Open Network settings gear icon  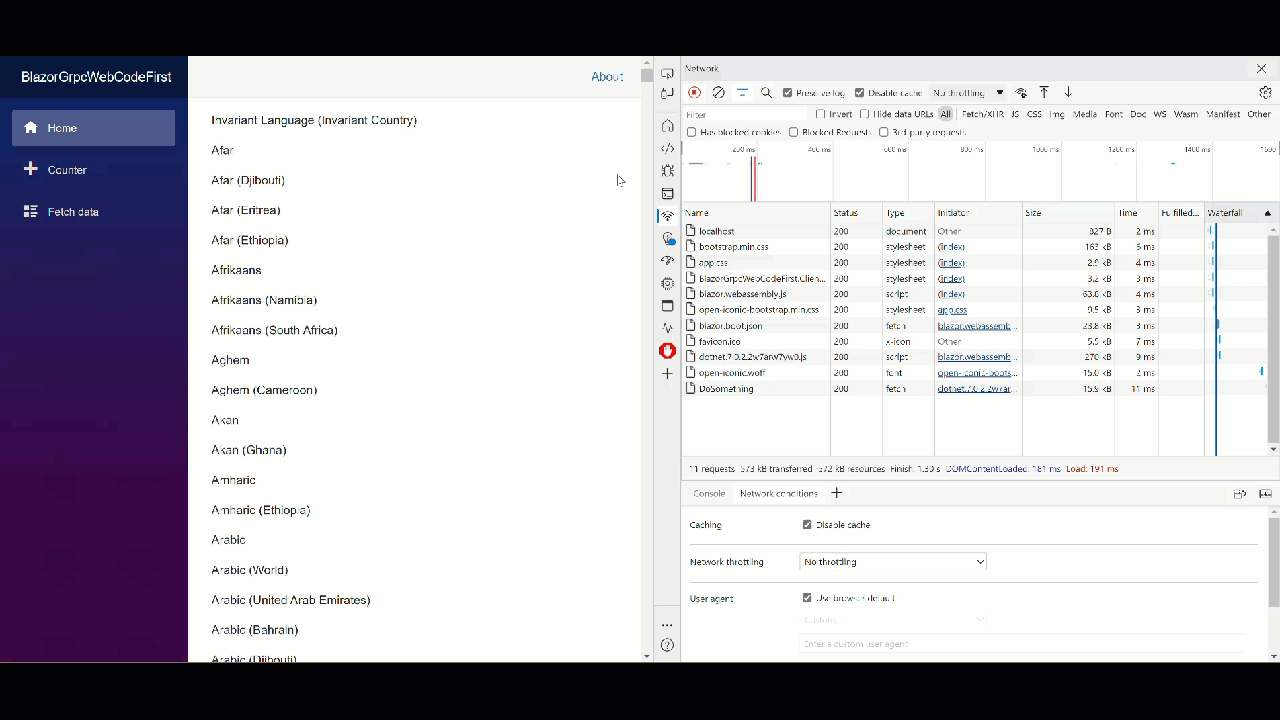pos(1265,92)
